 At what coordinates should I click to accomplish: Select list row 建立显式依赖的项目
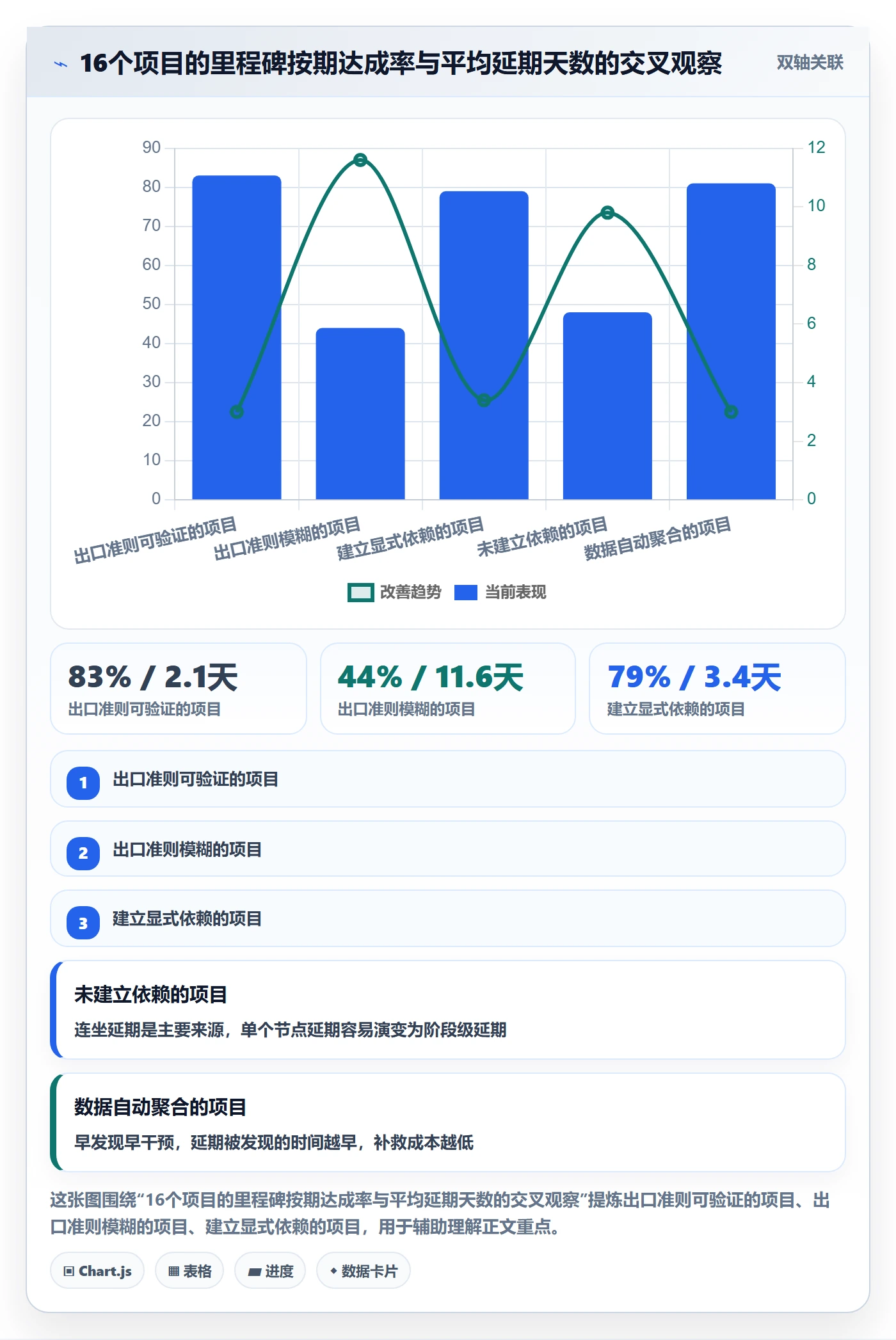coord(448,919)
